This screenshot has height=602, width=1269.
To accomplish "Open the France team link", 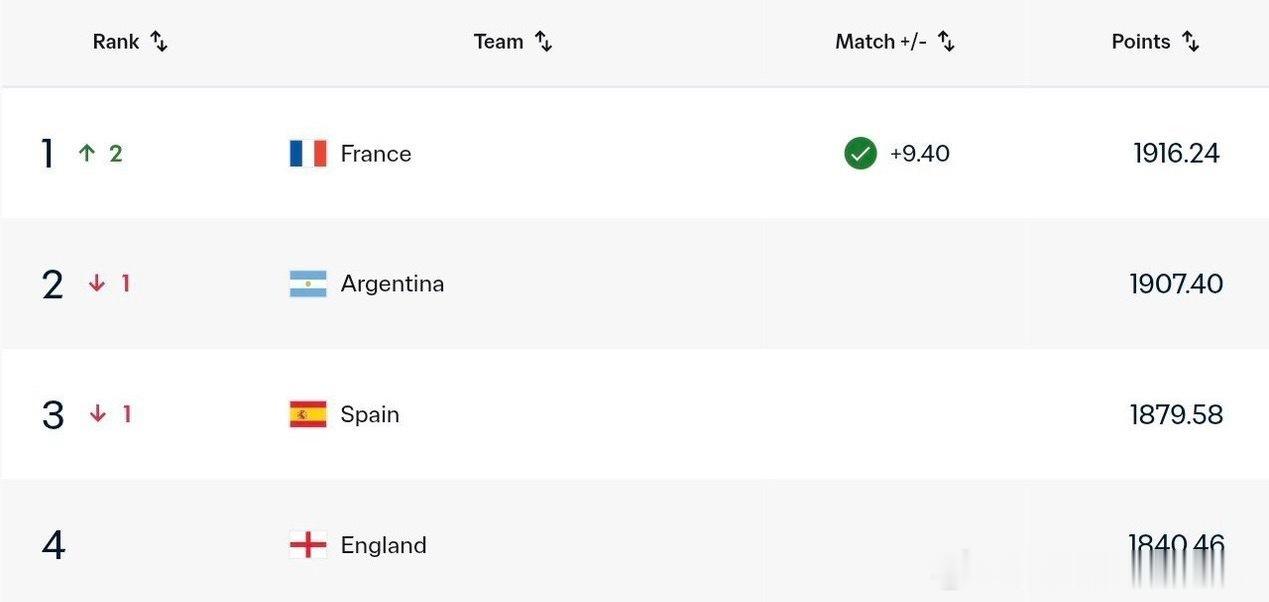I will (376, 153).
